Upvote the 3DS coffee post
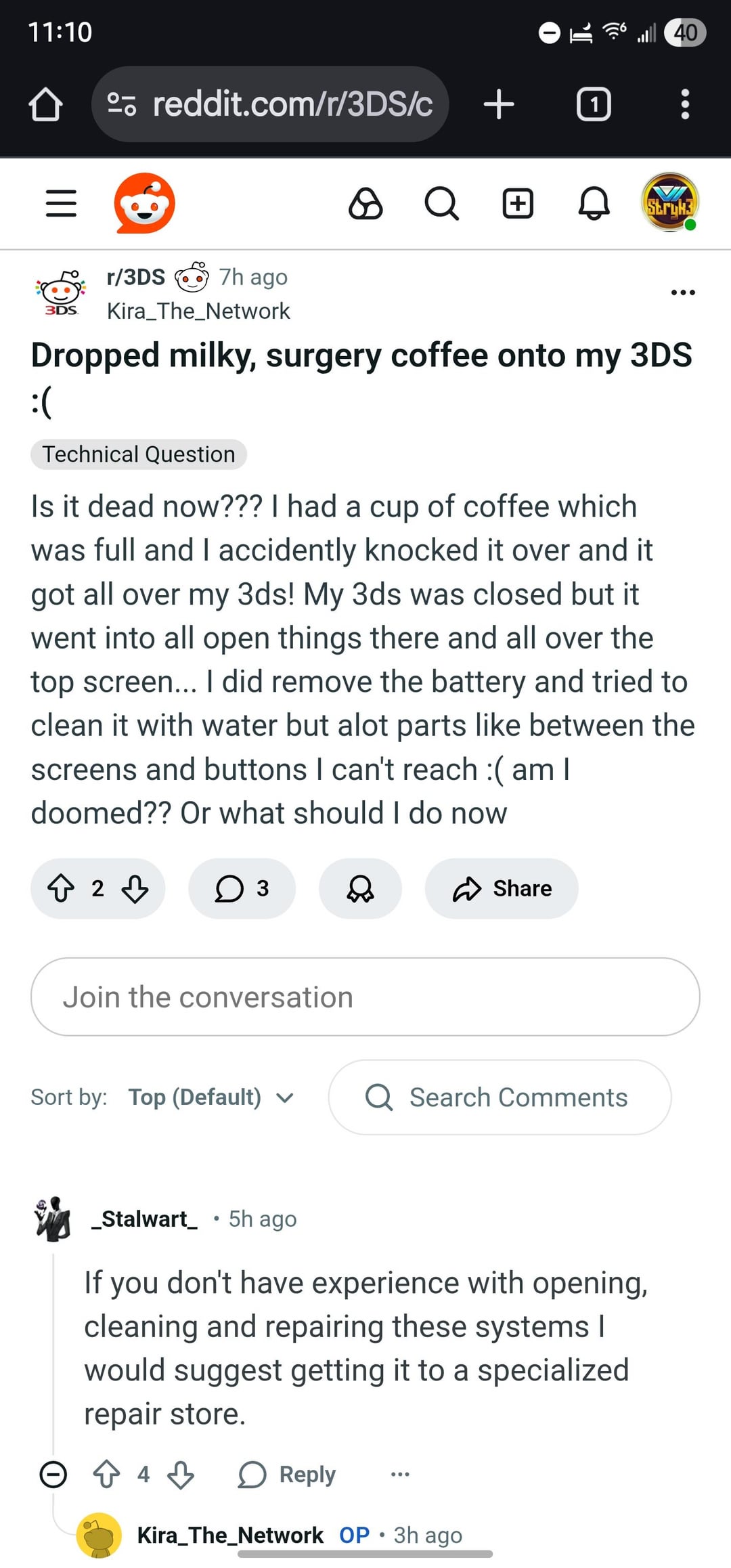The height and width of the screenshot is (1568, 731). (61, 888)
